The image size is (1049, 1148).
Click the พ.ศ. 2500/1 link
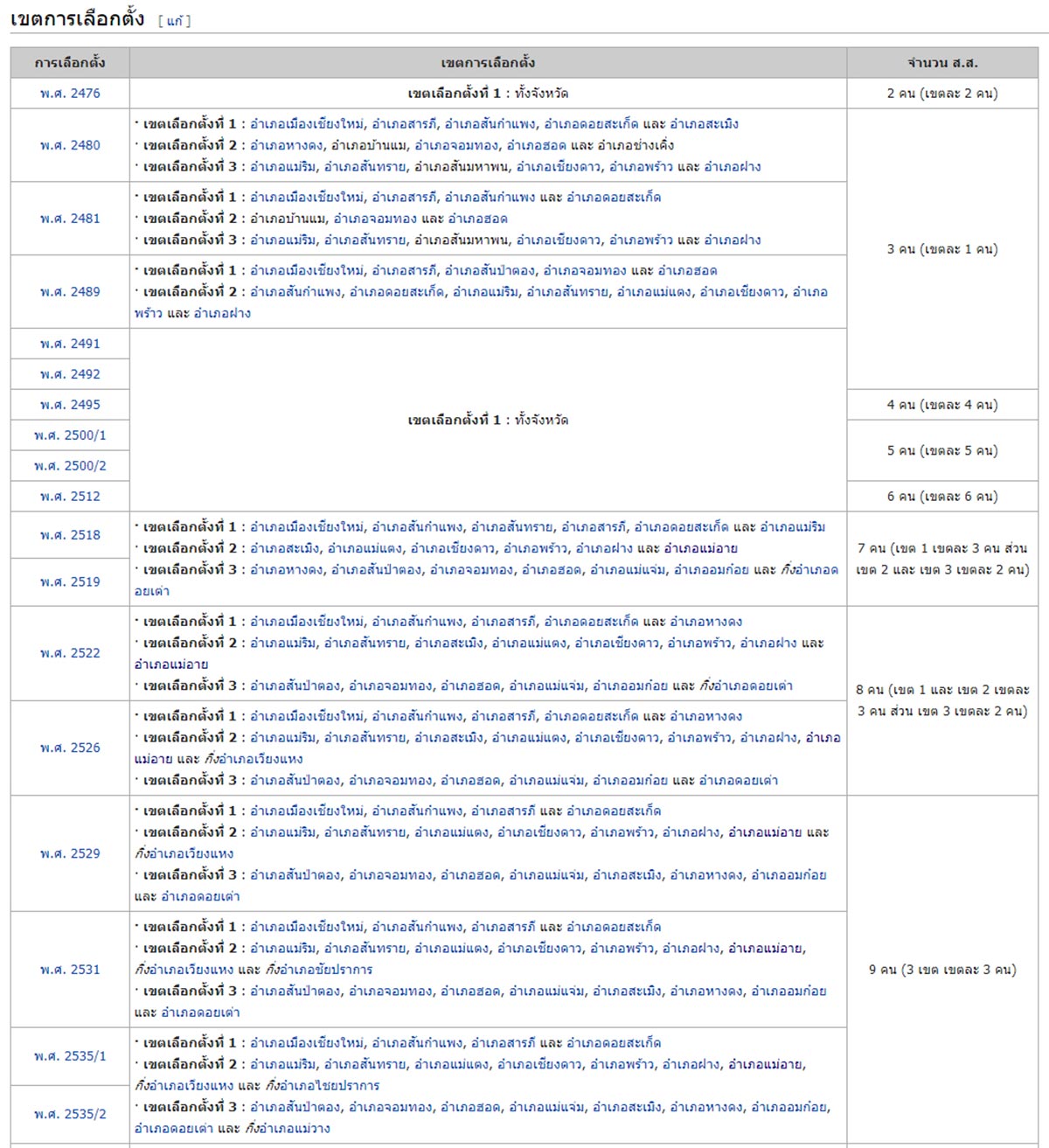70,435
